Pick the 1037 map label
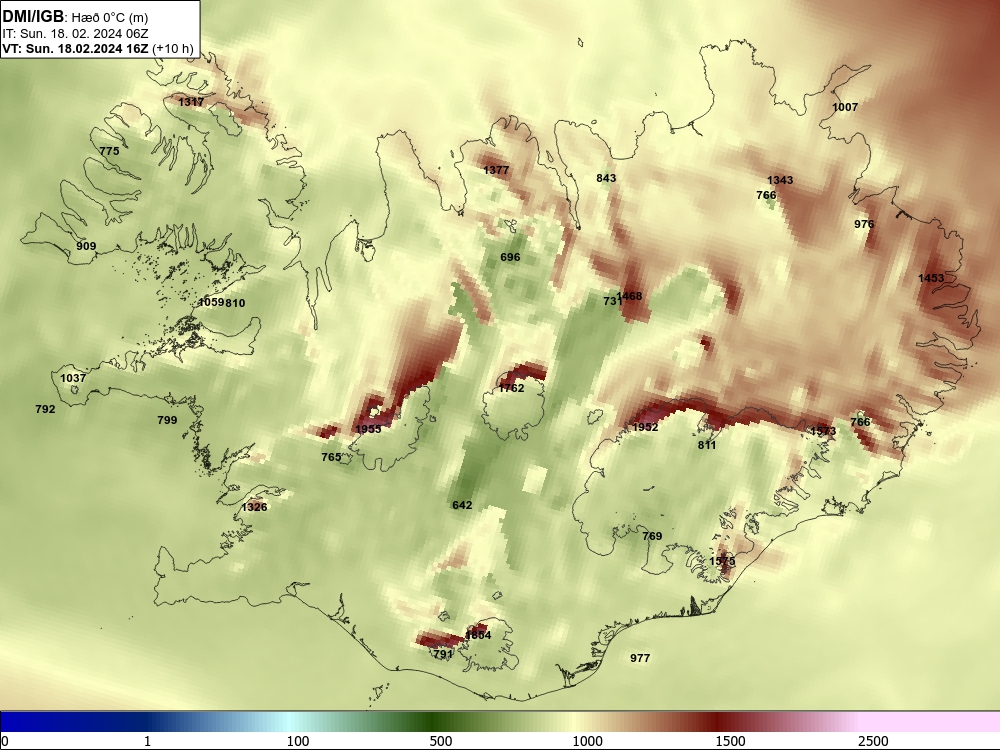This screenshot has height=750, width=1000. pyautogui.click(x=73, y=378)
